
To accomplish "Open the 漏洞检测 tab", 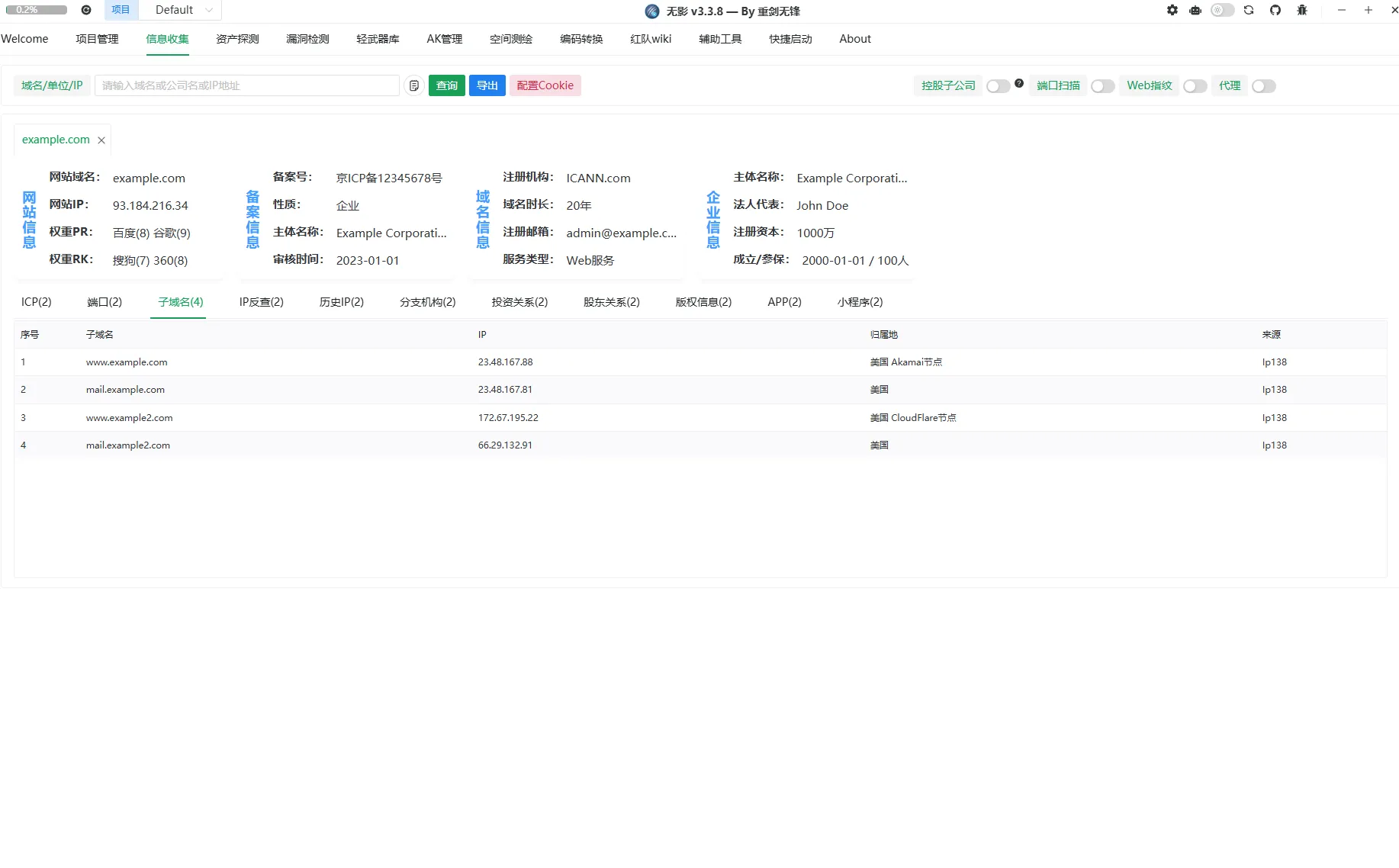I will 307,39.
